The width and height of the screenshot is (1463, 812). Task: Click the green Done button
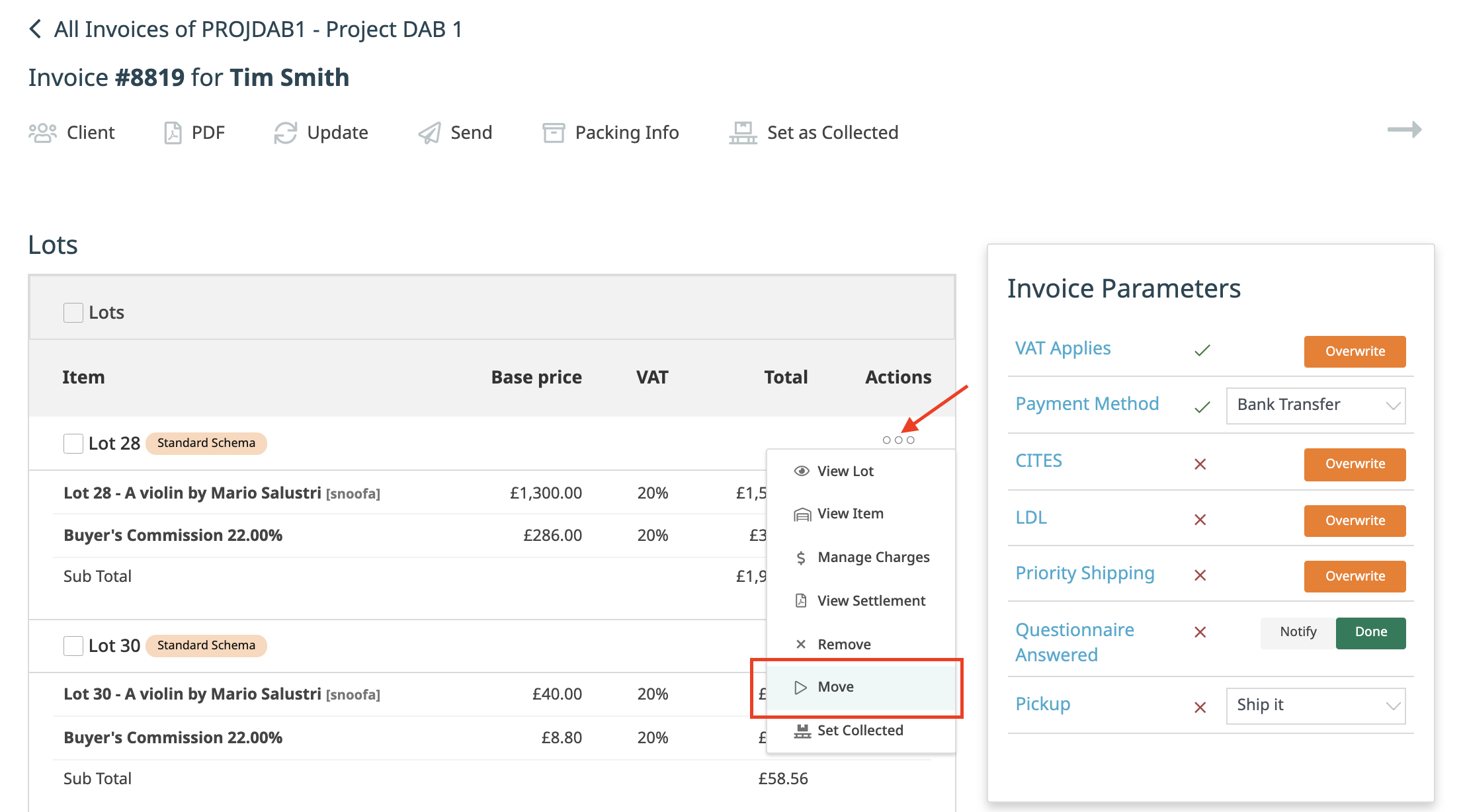click(x=1370, y=632)
